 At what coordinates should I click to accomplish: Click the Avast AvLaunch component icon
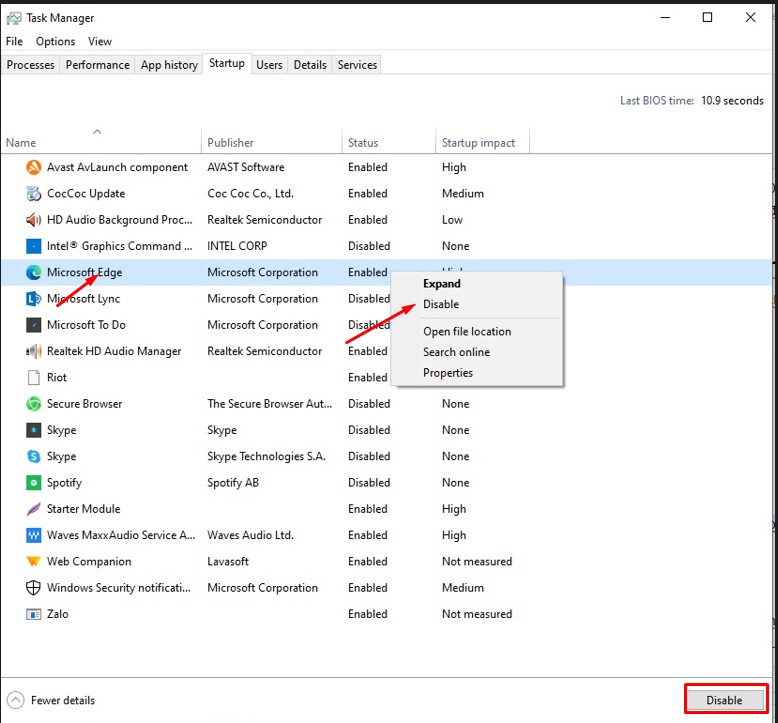[x=32, y=168]
